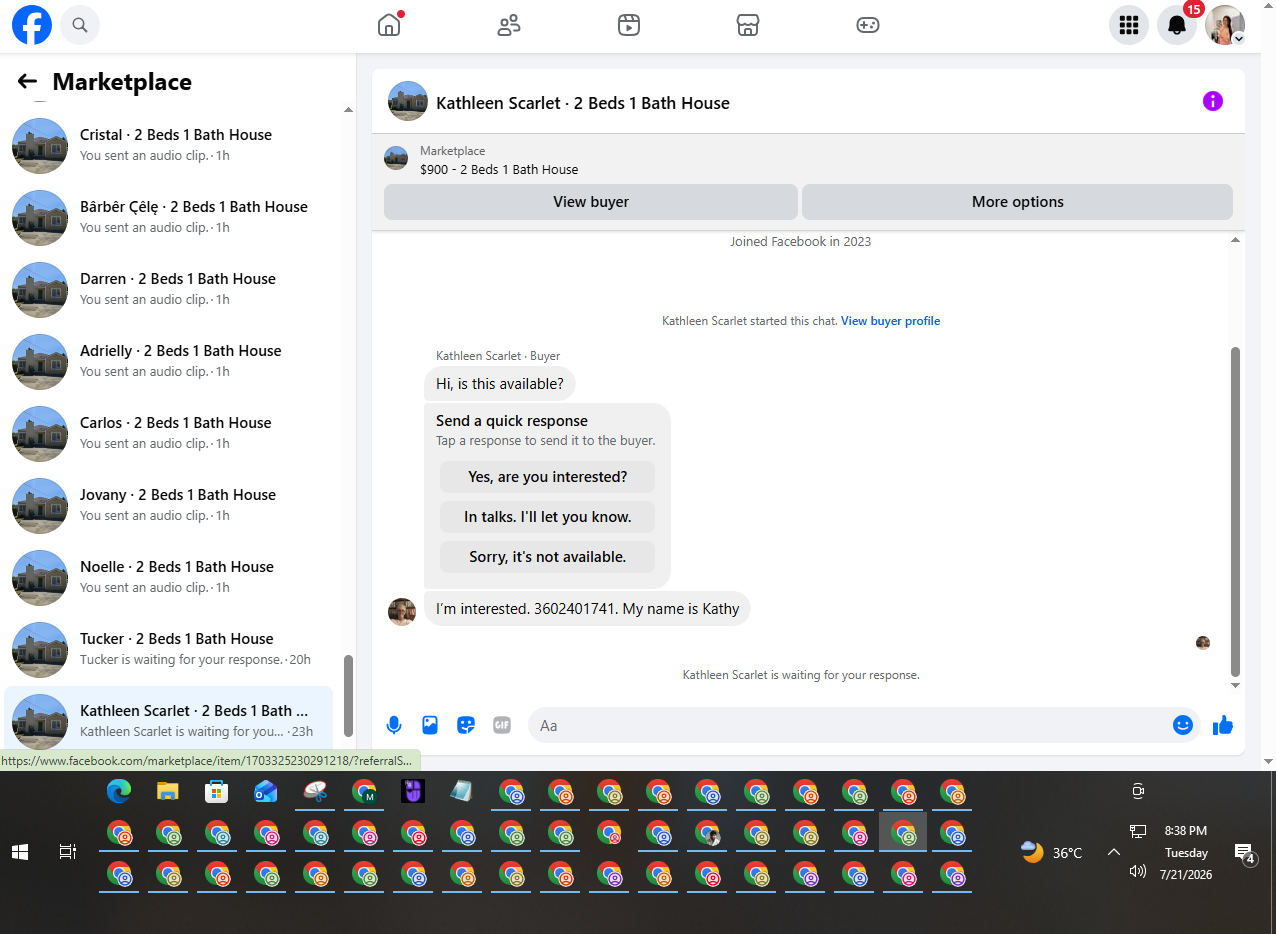Image resolution: width=1276 pixels, height=934 pixels.
Task: Send a thumbs-up like
Action: (1223, 725)
